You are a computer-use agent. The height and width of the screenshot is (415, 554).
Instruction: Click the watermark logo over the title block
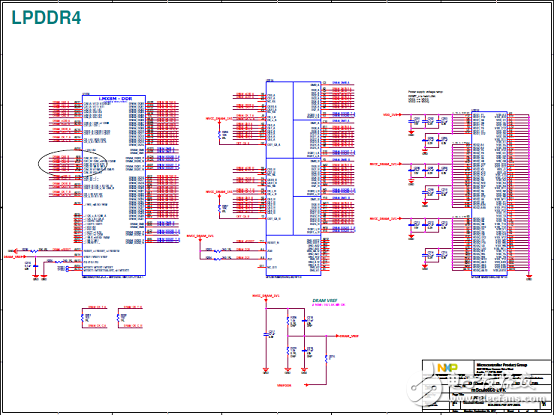(424, 388)
